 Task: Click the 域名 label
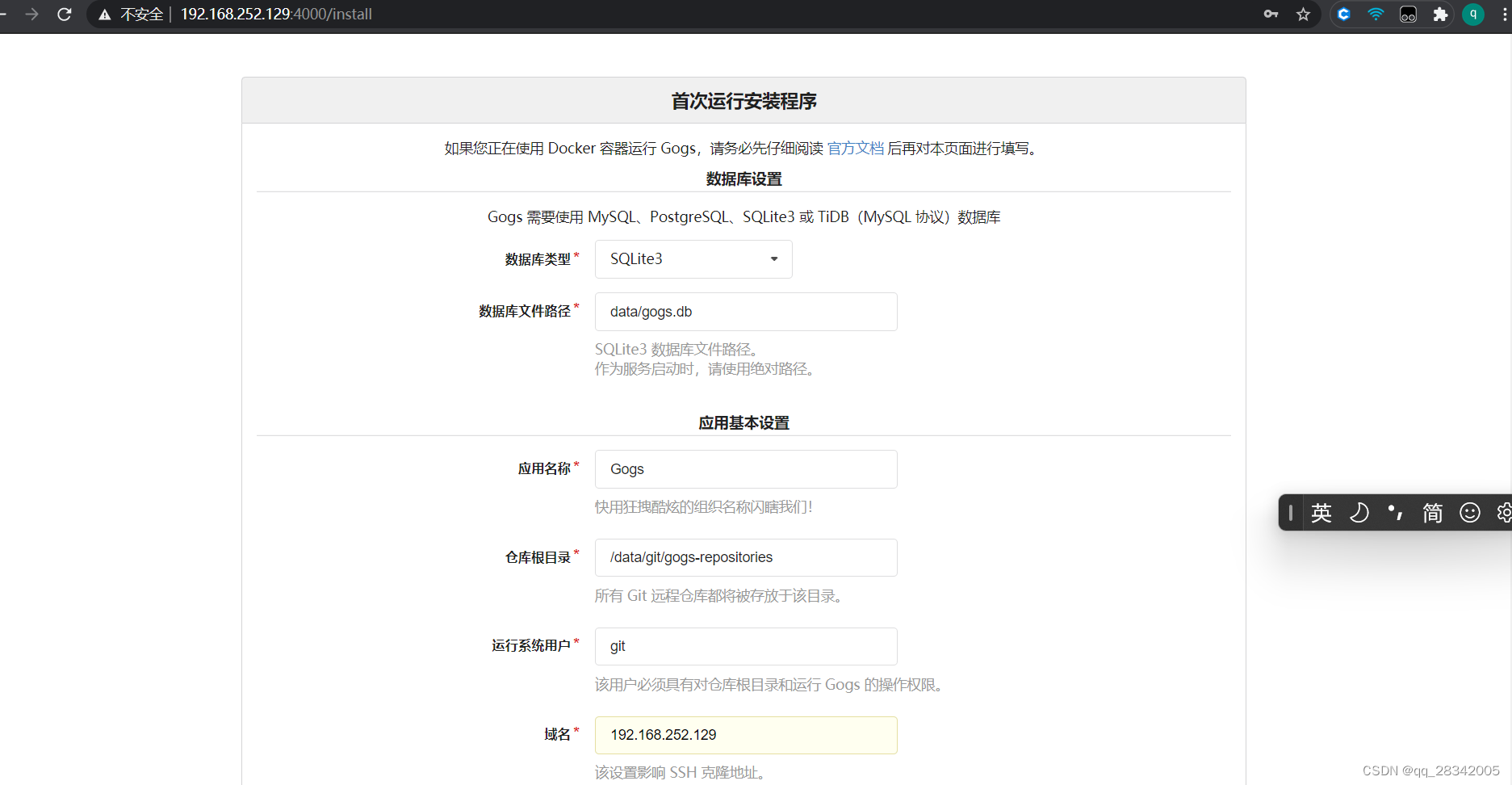[557, 734]
